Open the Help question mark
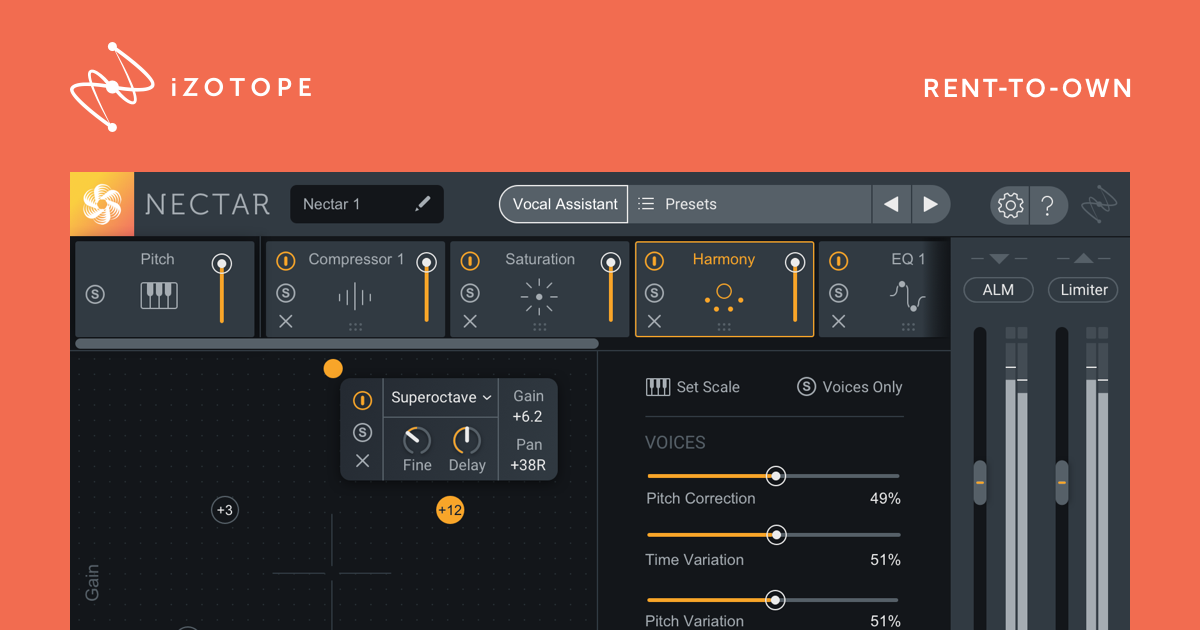1200x630 pixels. tap(1048, 204)
